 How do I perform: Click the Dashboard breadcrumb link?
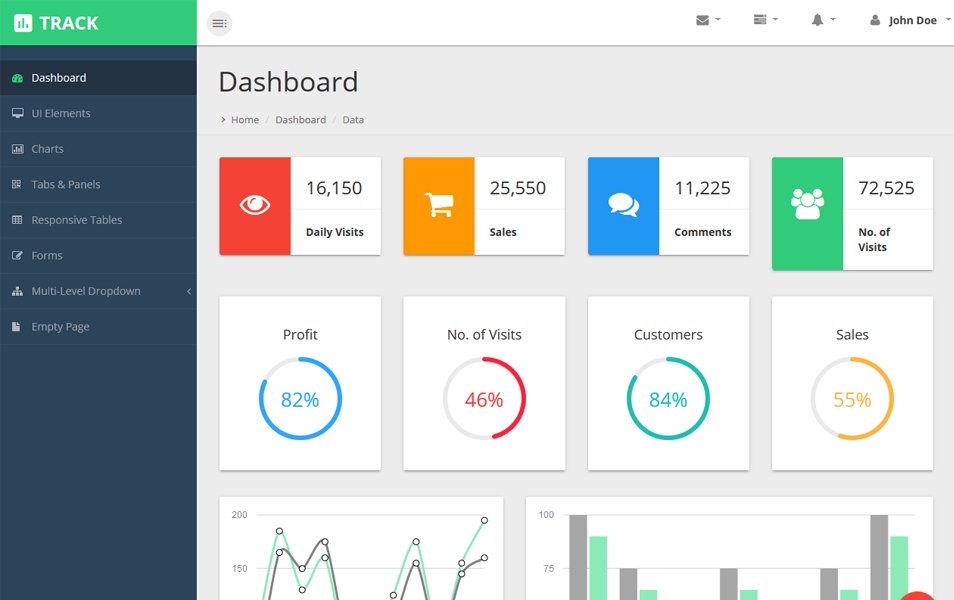click(301, 120)
